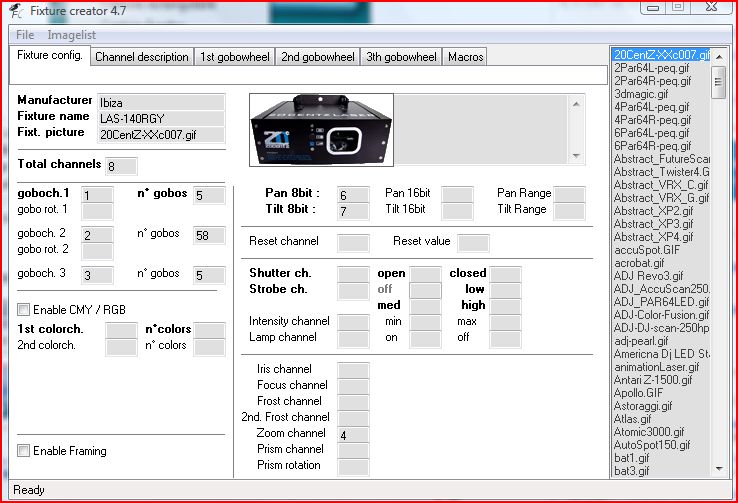738x503 pixels.
Task: Click the Manufacturer field containing Ibiza
Action: (x=160, y=102)
